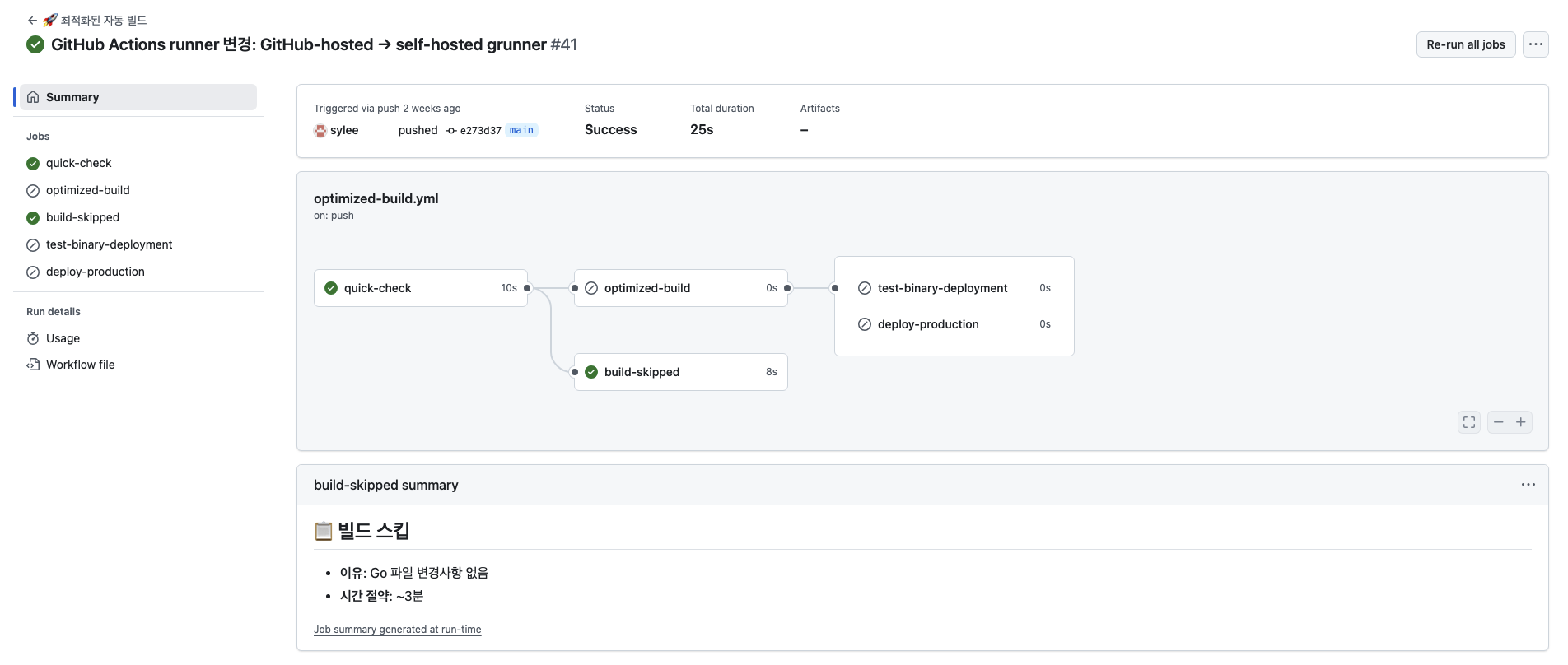Zoom in the workflow graph

1521,422
